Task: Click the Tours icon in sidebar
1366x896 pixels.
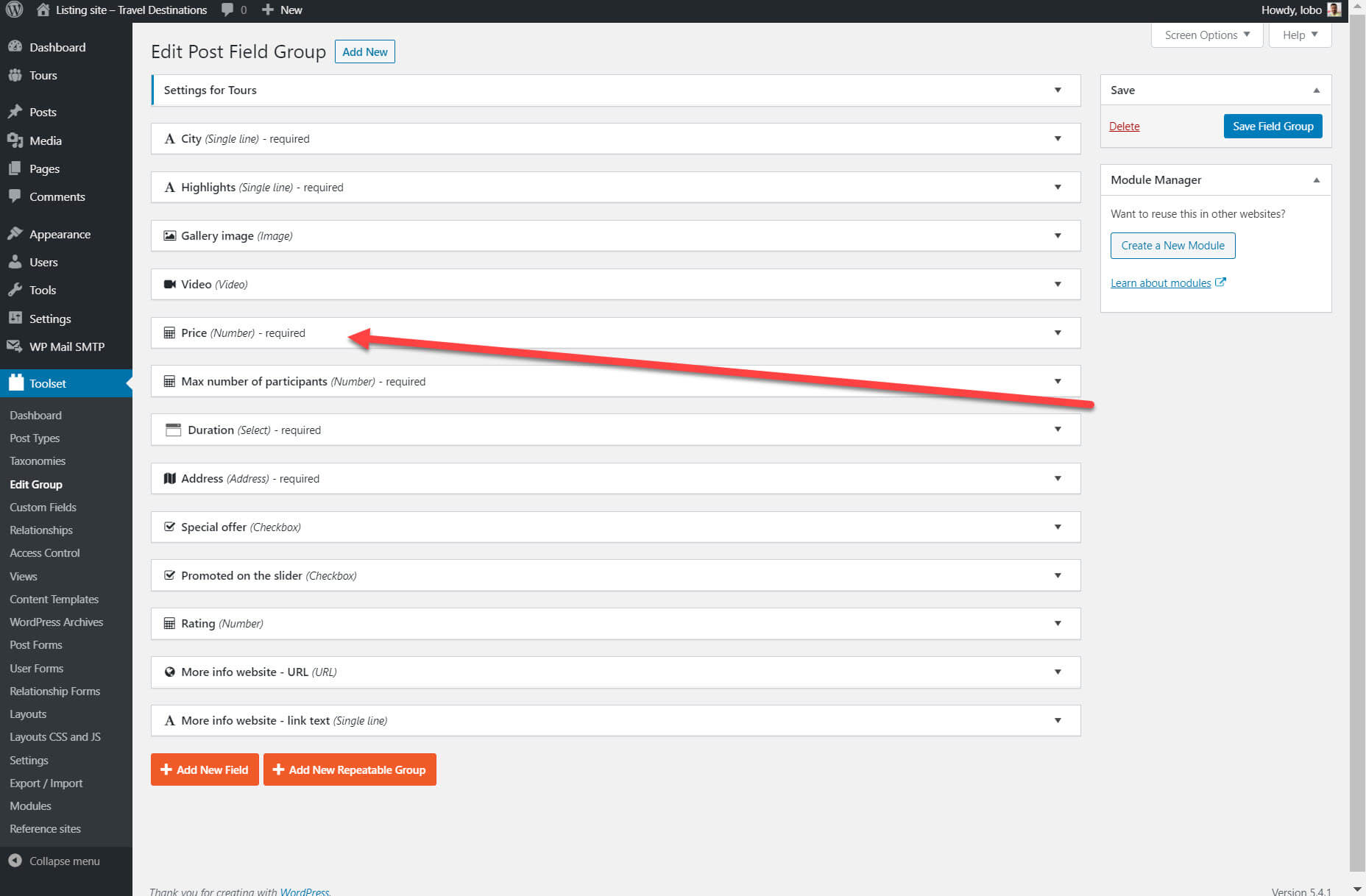Action: [15, 75]
